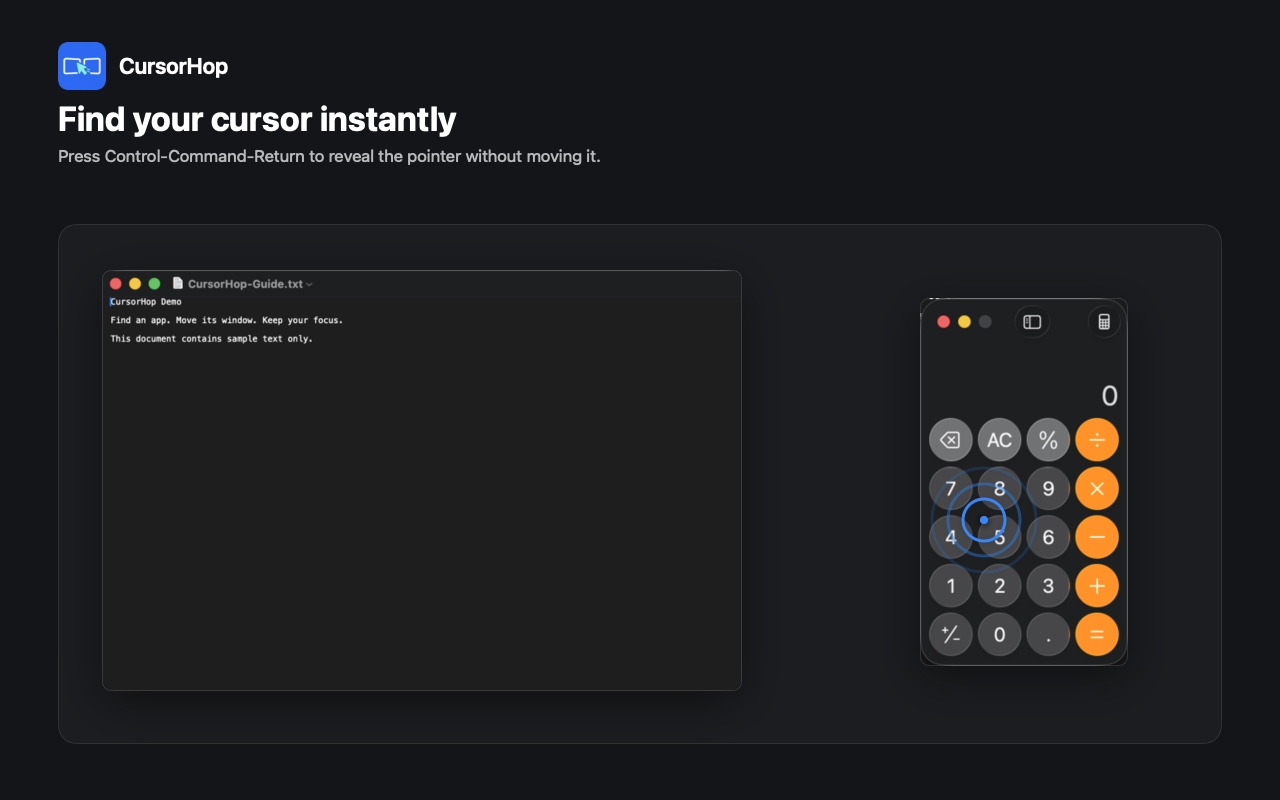The height and width of the screenshot is (800, 1280).
Task: Select the divide operator button
Action: point(1097,440)
